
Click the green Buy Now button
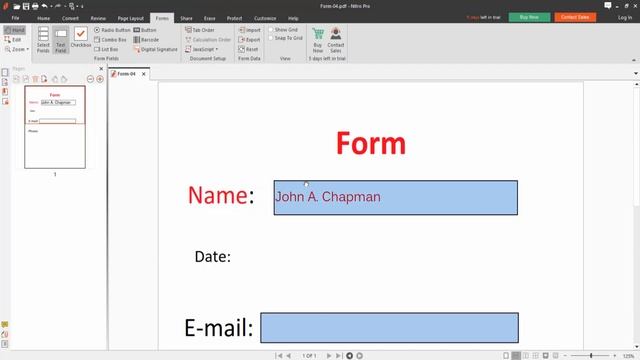(x=529, y=17)
